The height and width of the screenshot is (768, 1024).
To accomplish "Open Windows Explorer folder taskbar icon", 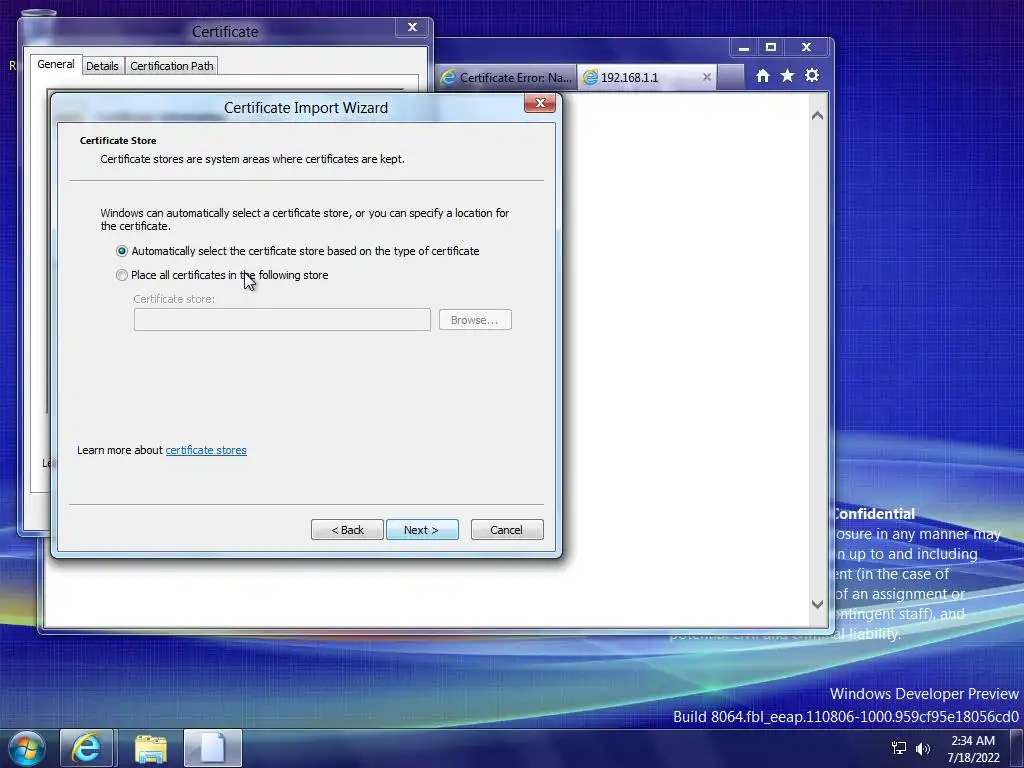I will coord(151,748).
